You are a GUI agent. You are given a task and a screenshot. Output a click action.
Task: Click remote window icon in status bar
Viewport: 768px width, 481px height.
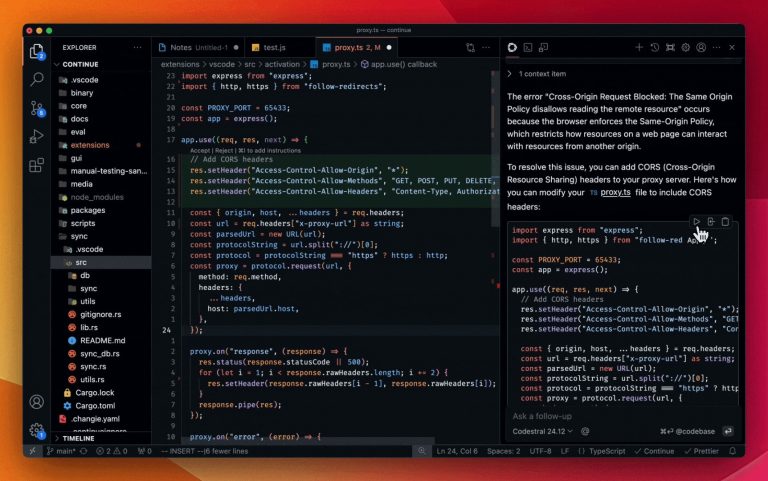pos(32,451)
